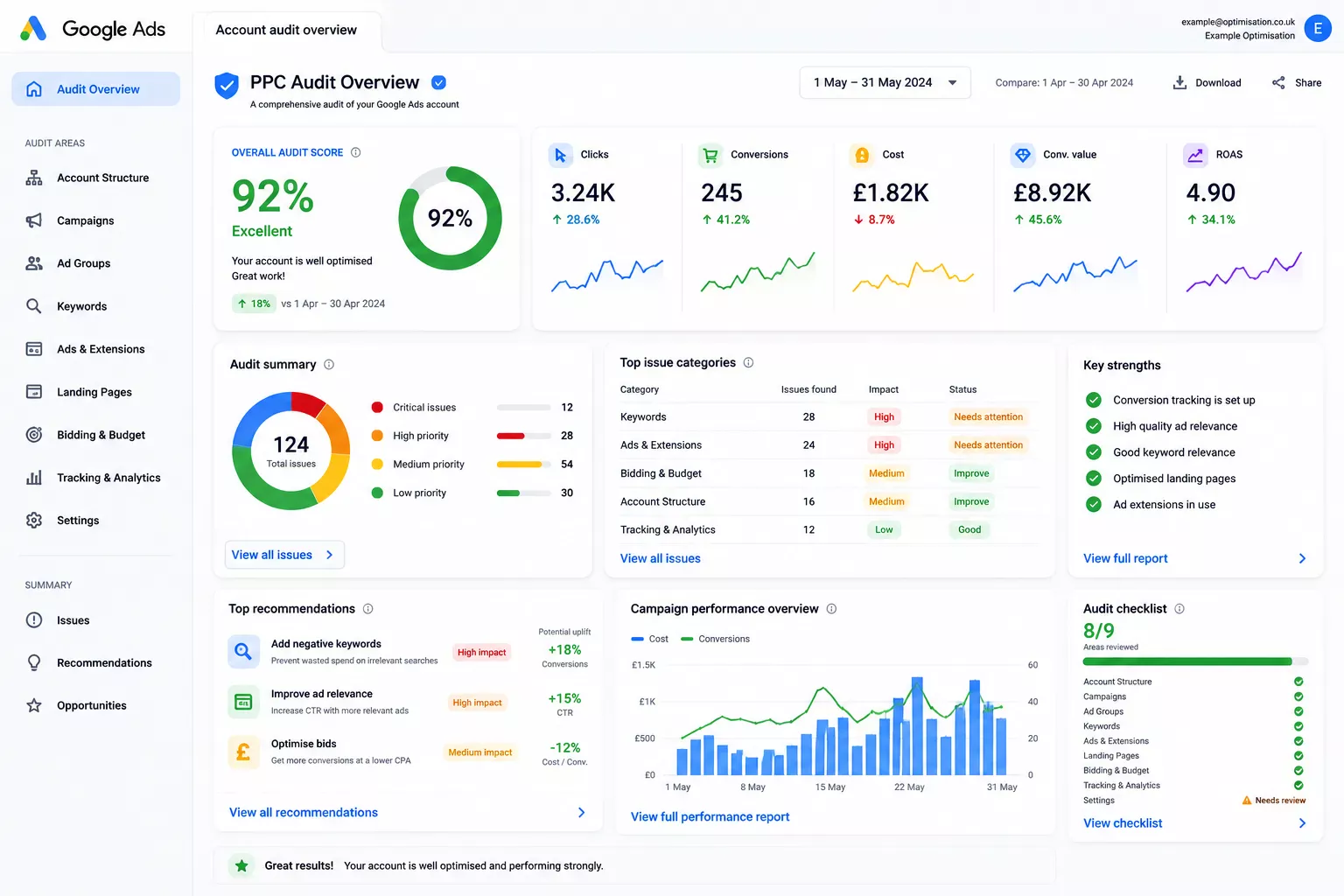Open the account avatar with letter E
1344x896 pixels.
point(1318,28)
